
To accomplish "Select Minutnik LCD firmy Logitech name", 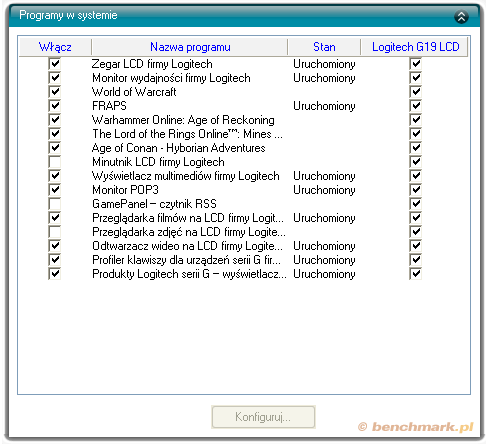I will tap(158, 162).
